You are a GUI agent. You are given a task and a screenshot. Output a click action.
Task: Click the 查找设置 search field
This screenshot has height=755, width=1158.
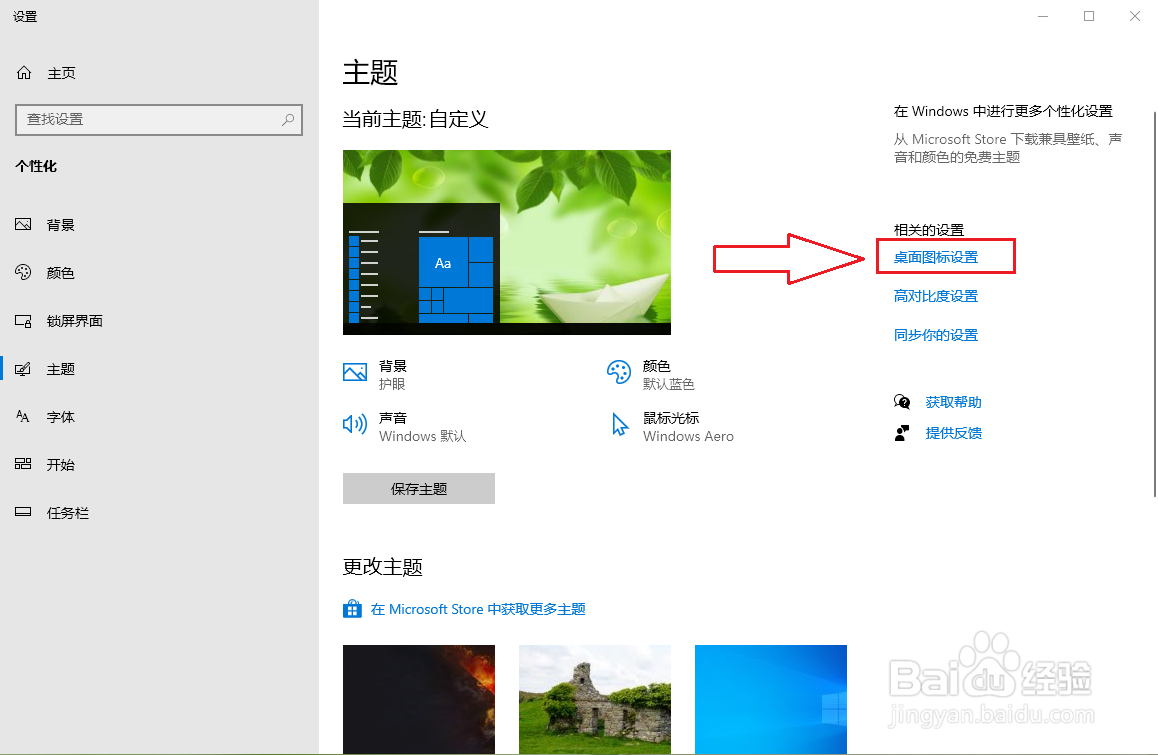pyautogui.click(x=159, y=120)
